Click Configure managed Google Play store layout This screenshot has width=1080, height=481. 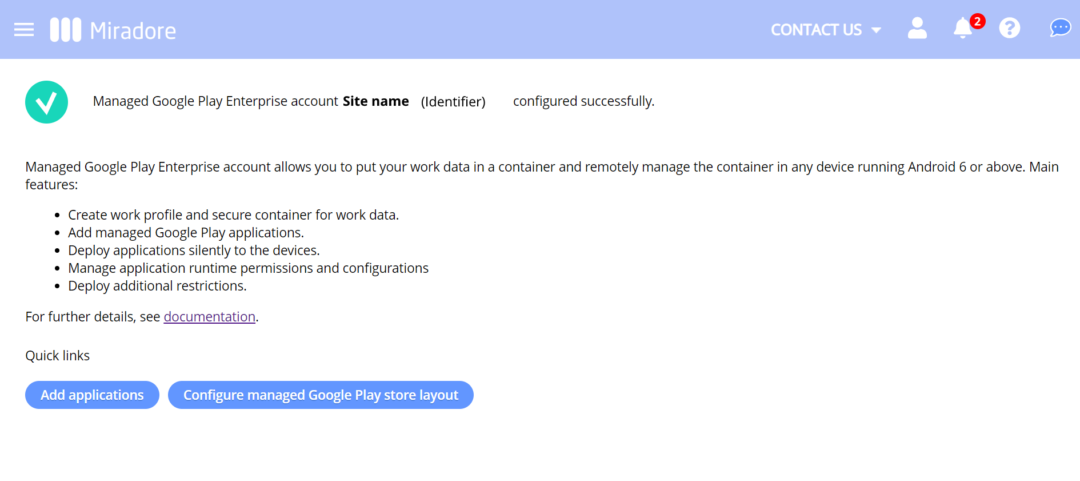pyautogui.click(x=321, y=395)
